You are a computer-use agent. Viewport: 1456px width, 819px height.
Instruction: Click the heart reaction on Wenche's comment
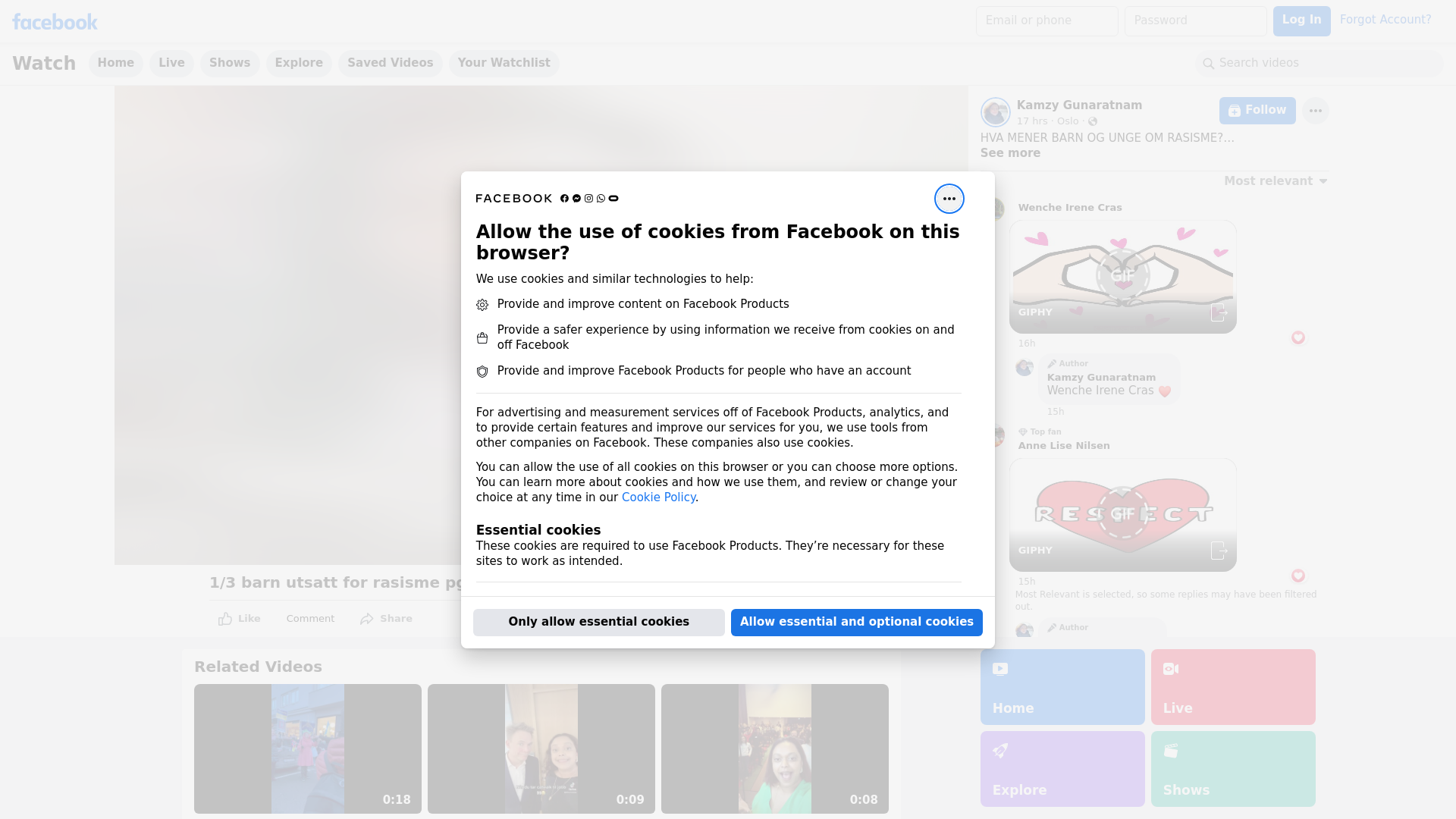pyautogui.click(x=1298, y=337)
